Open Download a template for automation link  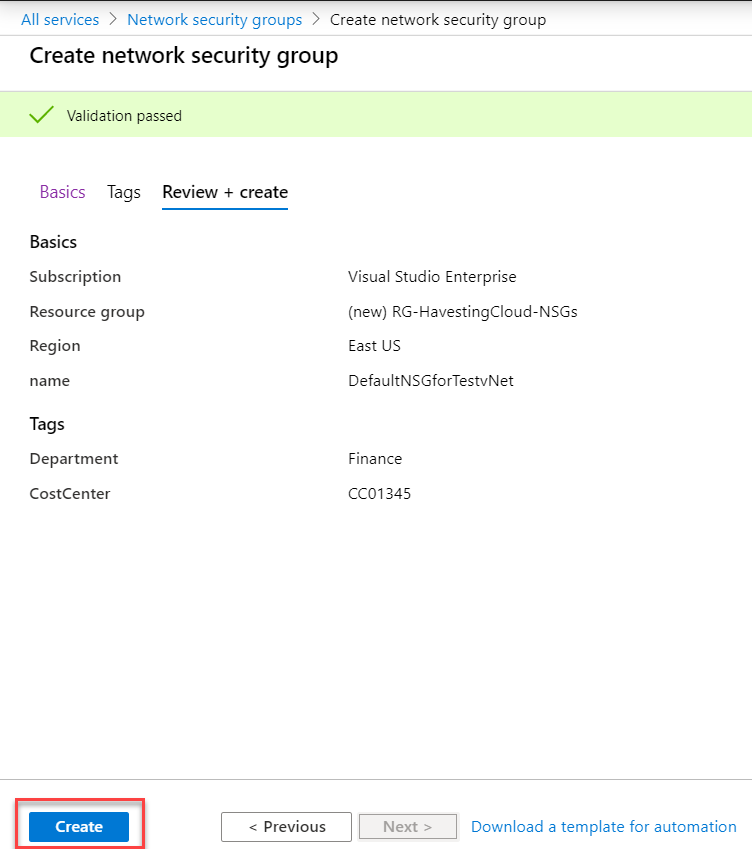604,826
